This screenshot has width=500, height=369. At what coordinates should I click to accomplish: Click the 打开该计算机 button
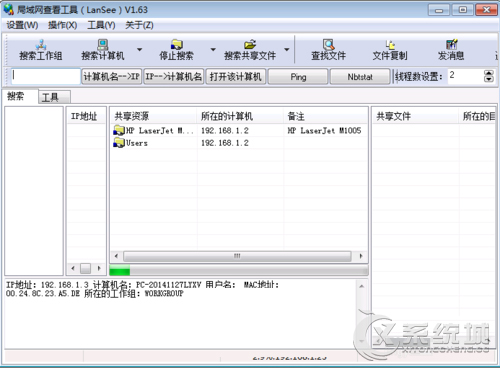[x=235, y=77]
